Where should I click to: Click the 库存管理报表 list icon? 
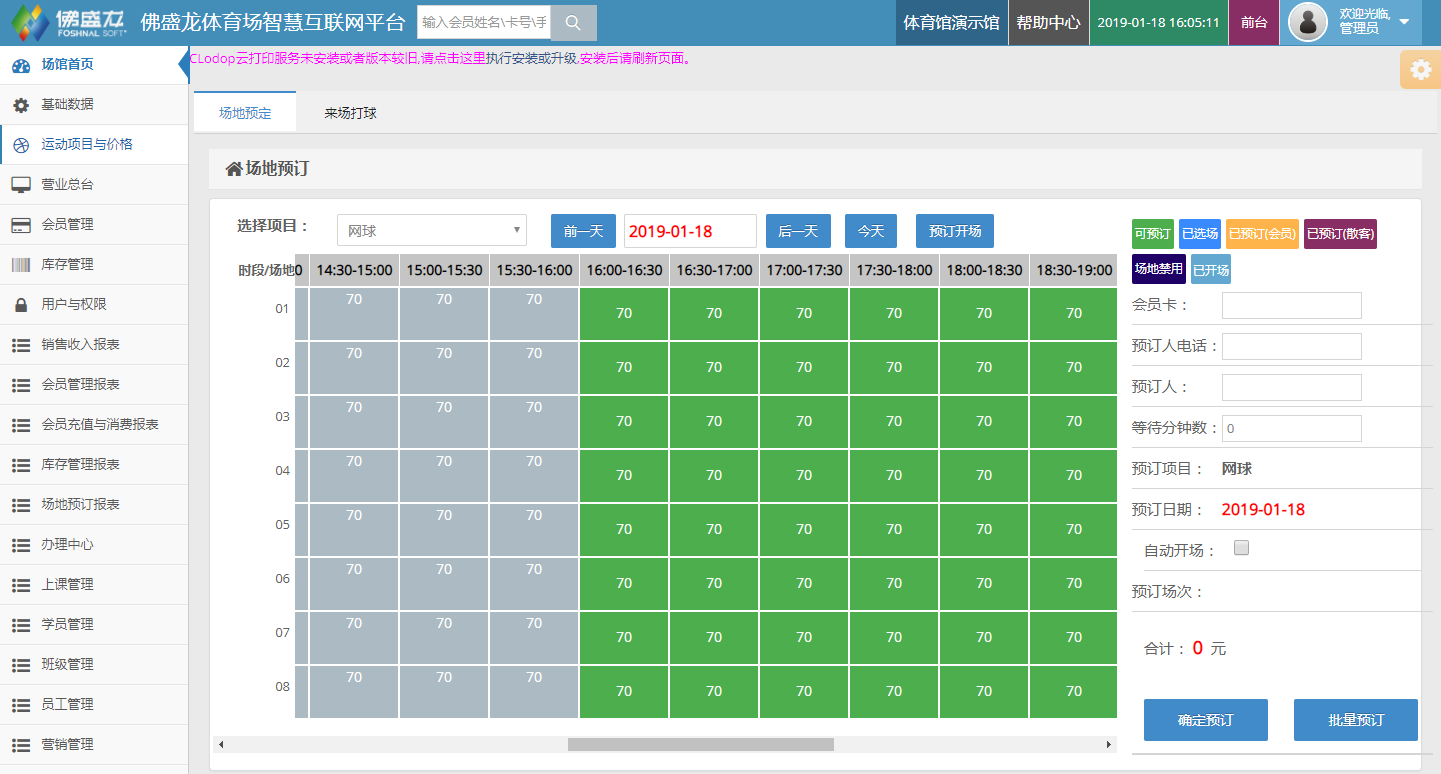21,465
